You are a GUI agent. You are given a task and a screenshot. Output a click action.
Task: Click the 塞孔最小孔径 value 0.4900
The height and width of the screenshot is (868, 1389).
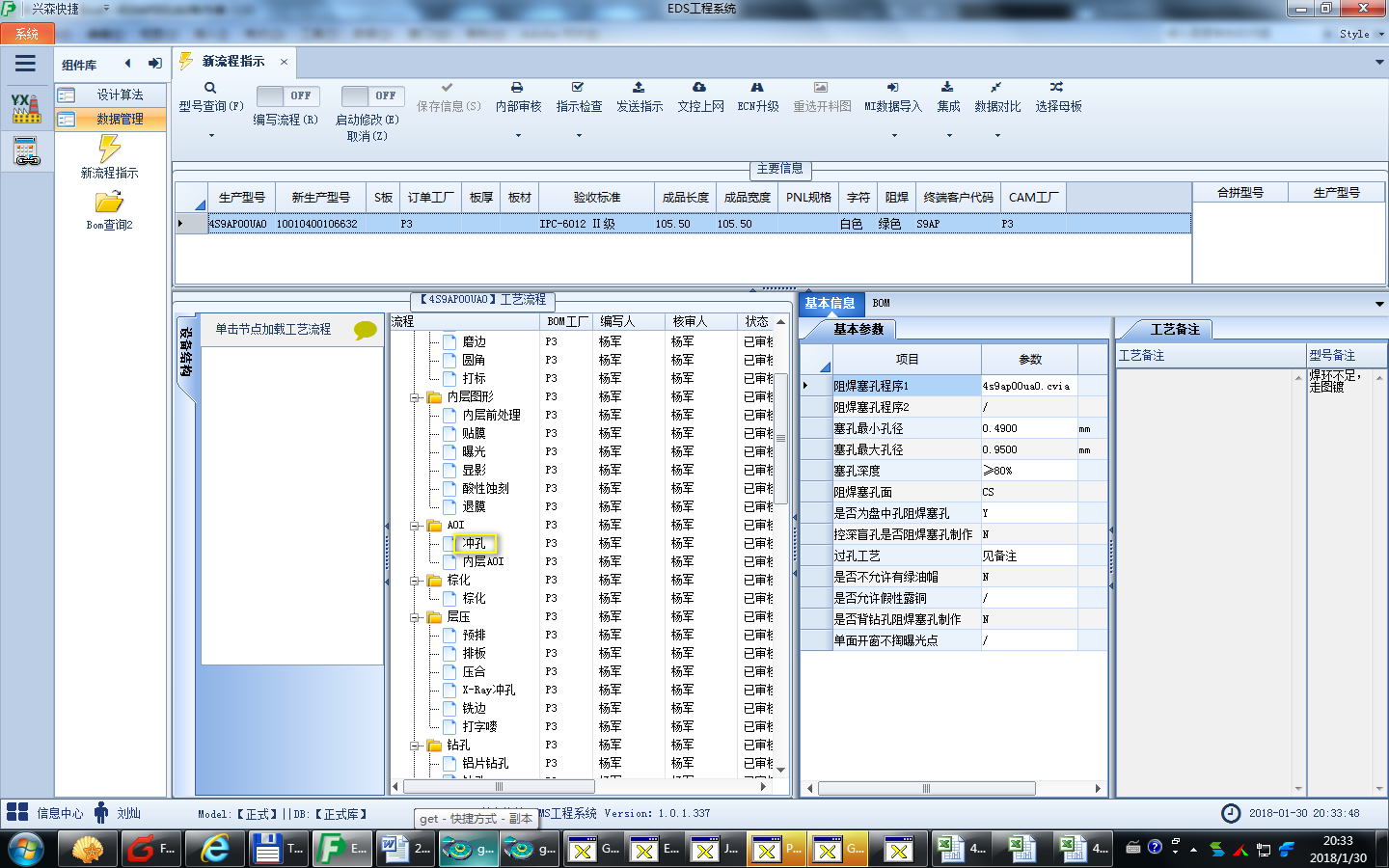(1029, 428)
